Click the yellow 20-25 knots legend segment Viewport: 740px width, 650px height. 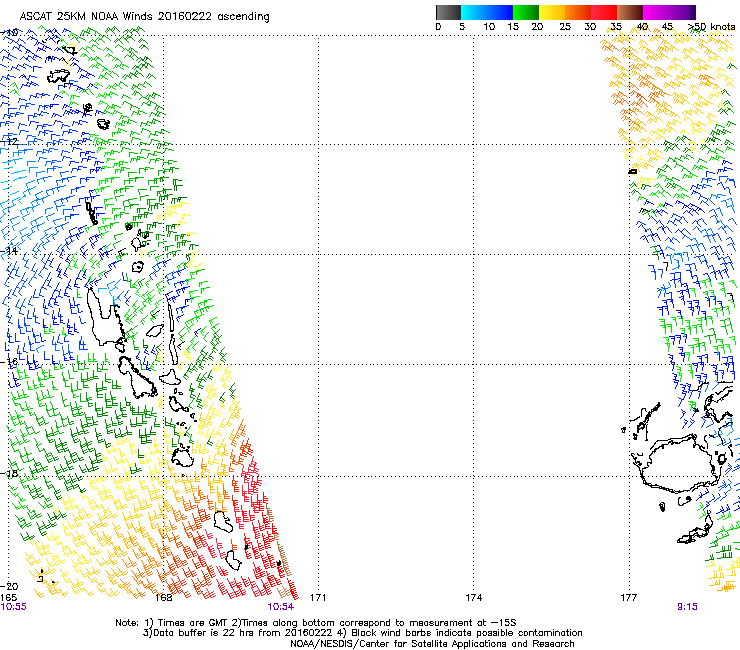pyautogui.click(x=552, y=12)
